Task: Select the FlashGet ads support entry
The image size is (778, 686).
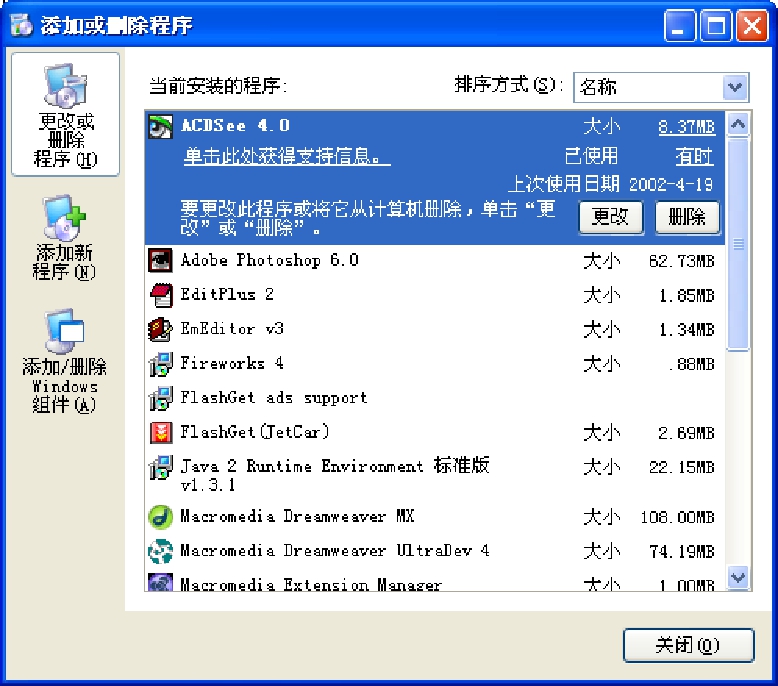Action: click(x=435, y=398)
